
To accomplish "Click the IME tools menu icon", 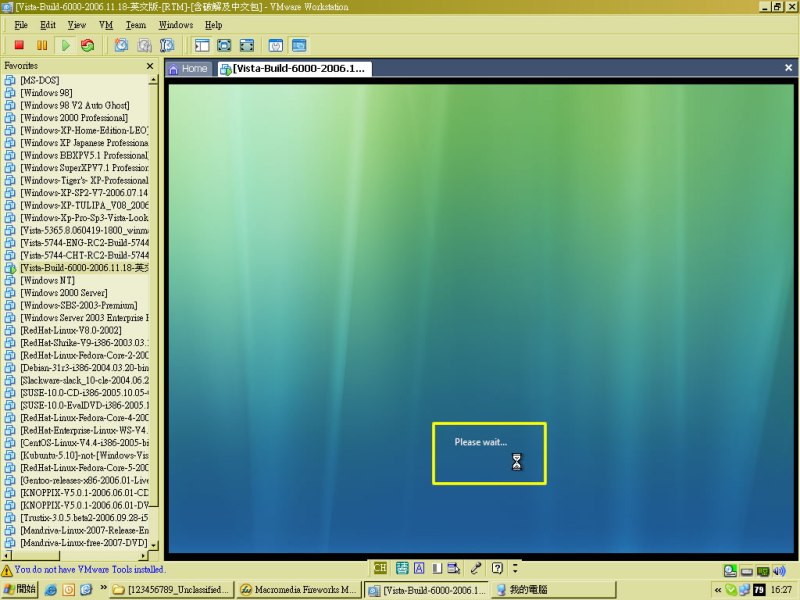I will 453,568.
